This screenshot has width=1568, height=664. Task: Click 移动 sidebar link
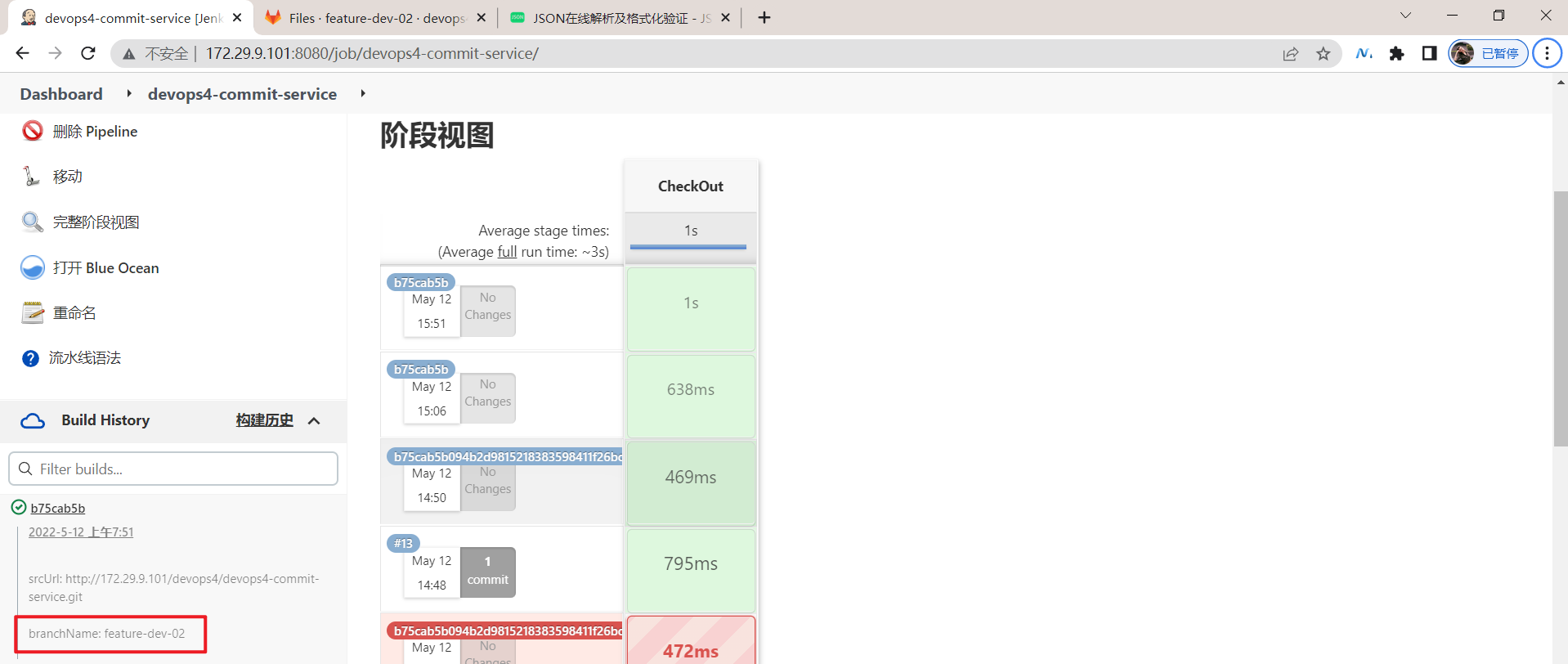pos(68,177)
